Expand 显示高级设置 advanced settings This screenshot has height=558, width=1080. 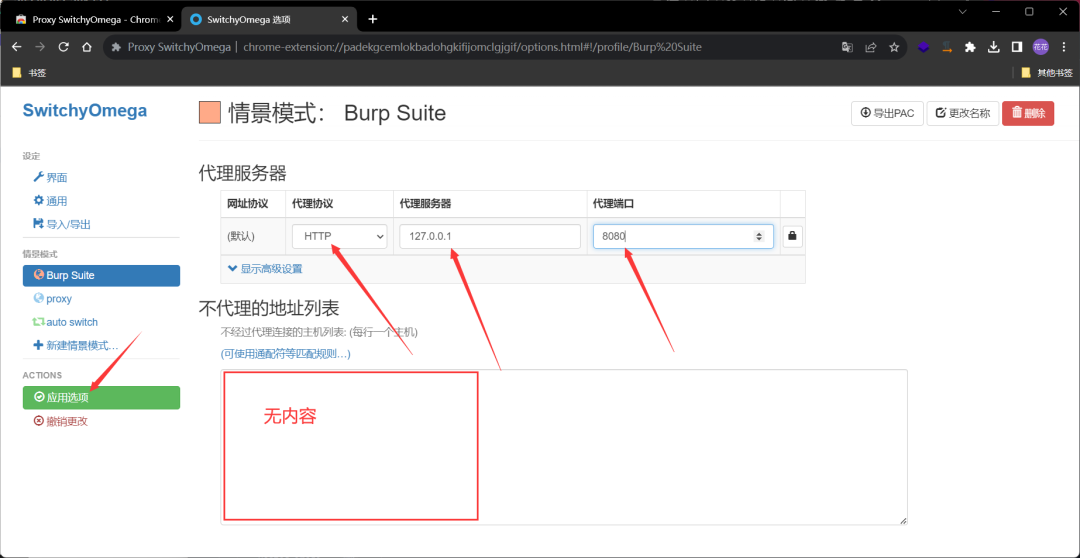coord(265,268)
